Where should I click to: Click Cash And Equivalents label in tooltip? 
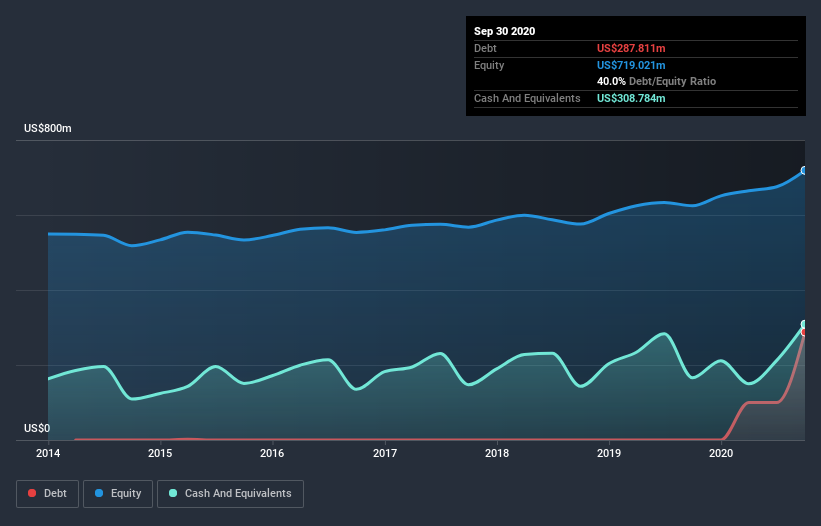[527, 98]
